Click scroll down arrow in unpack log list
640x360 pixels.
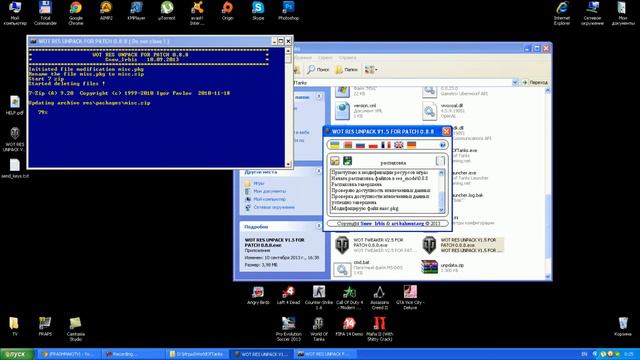point(441,210)
